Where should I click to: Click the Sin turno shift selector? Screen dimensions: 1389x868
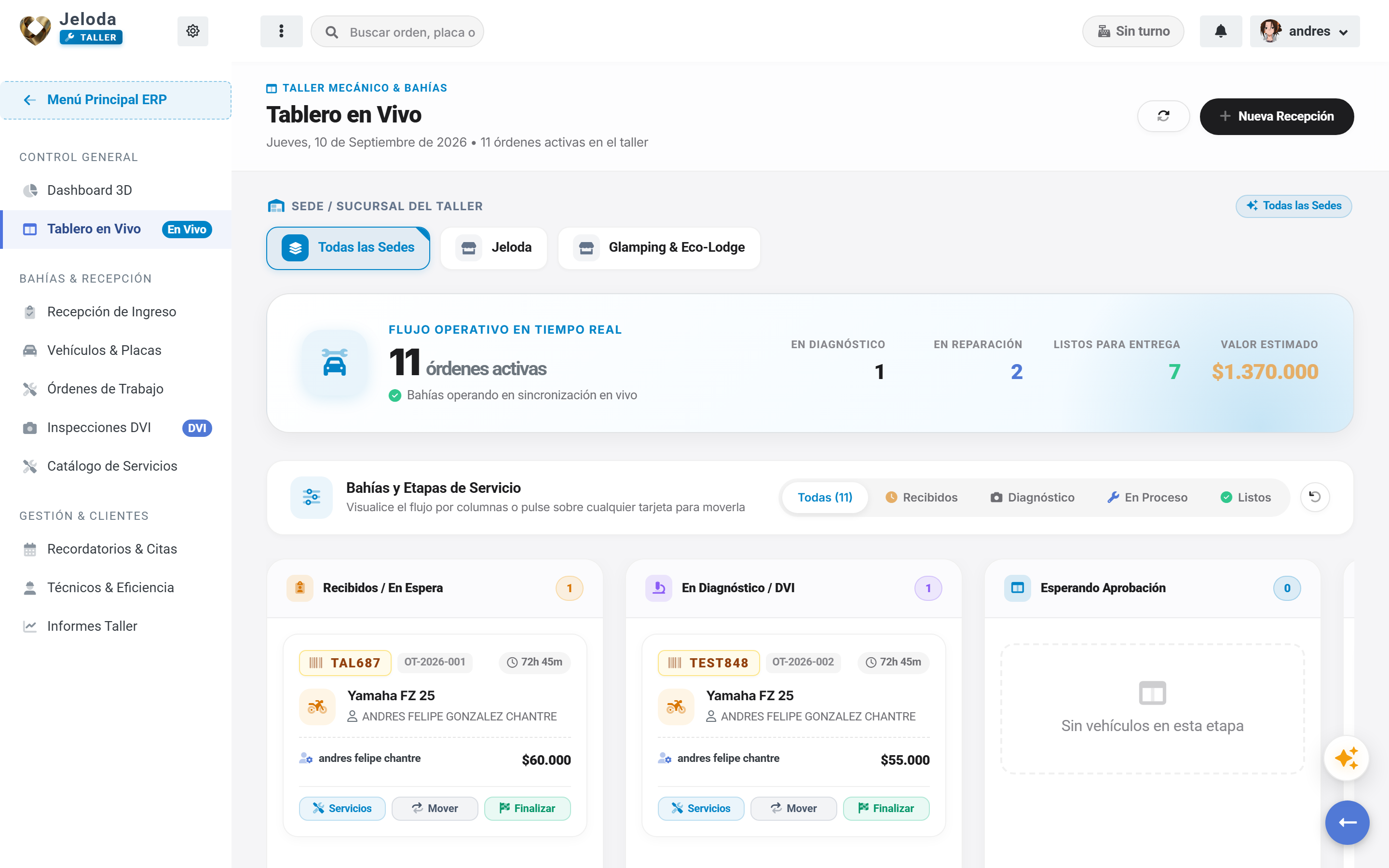click(x=1133, y=31)
